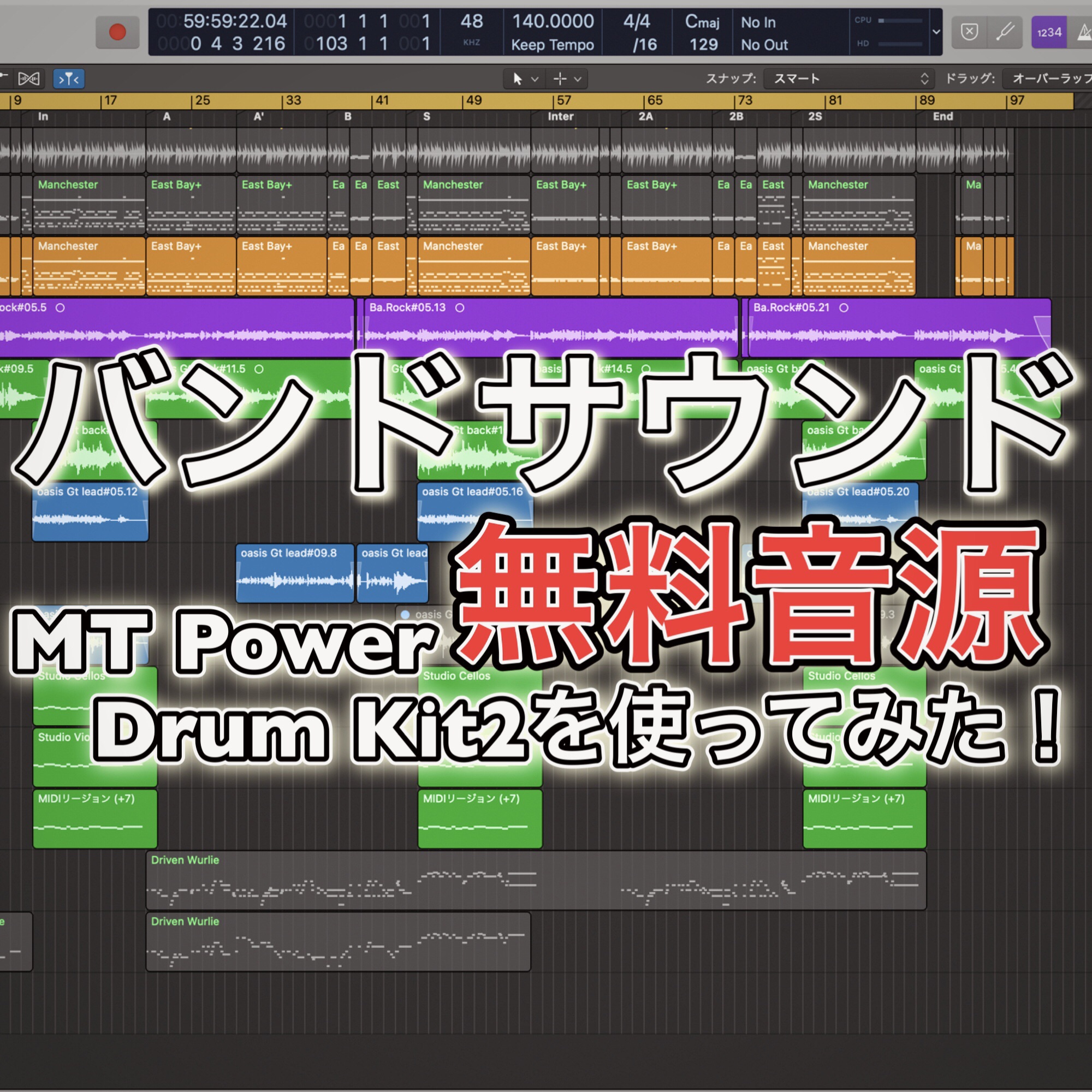Select the oasis Gt lead#05.12 blue region

coord(91,512)
